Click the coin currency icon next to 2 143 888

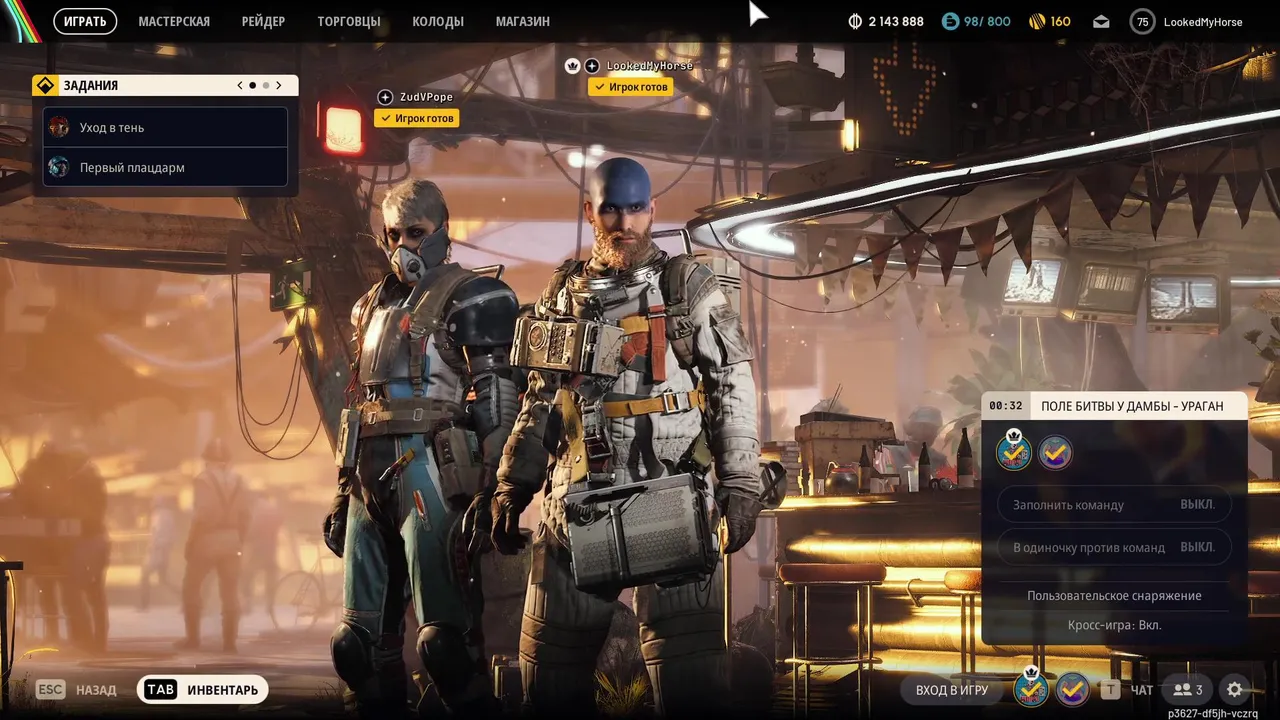tap(855, 21)
